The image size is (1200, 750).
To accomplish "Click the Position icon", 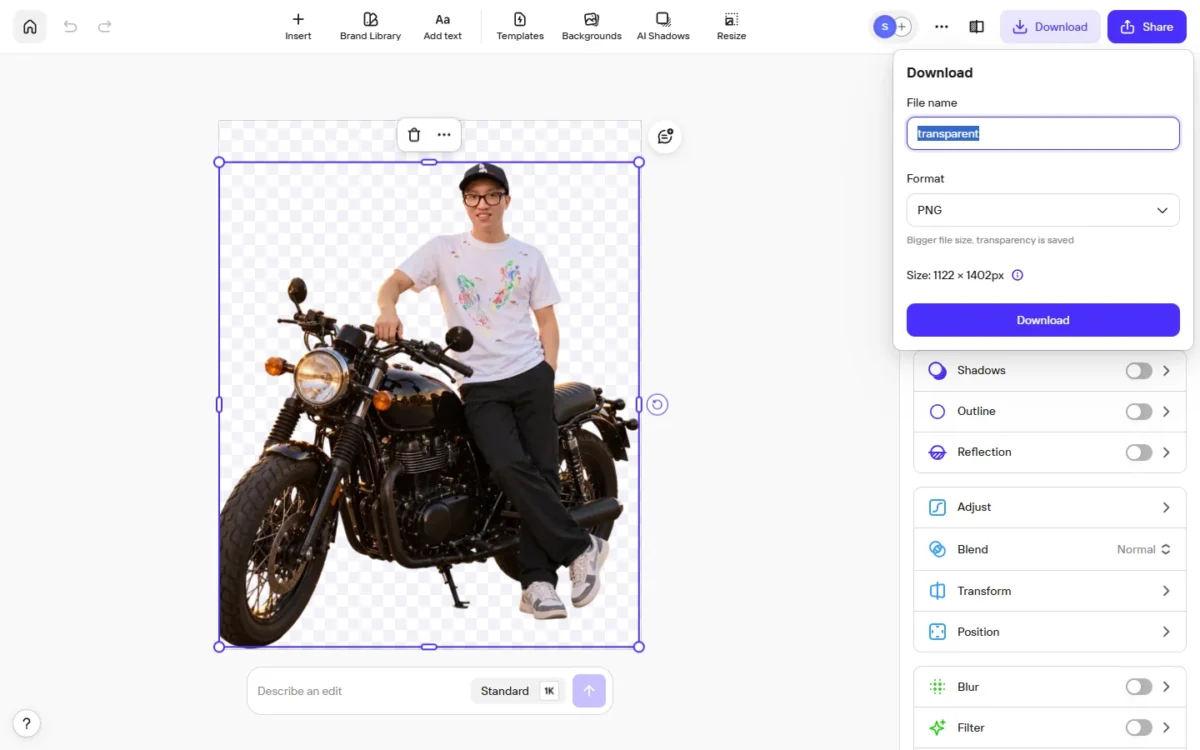I will [937, 632].
